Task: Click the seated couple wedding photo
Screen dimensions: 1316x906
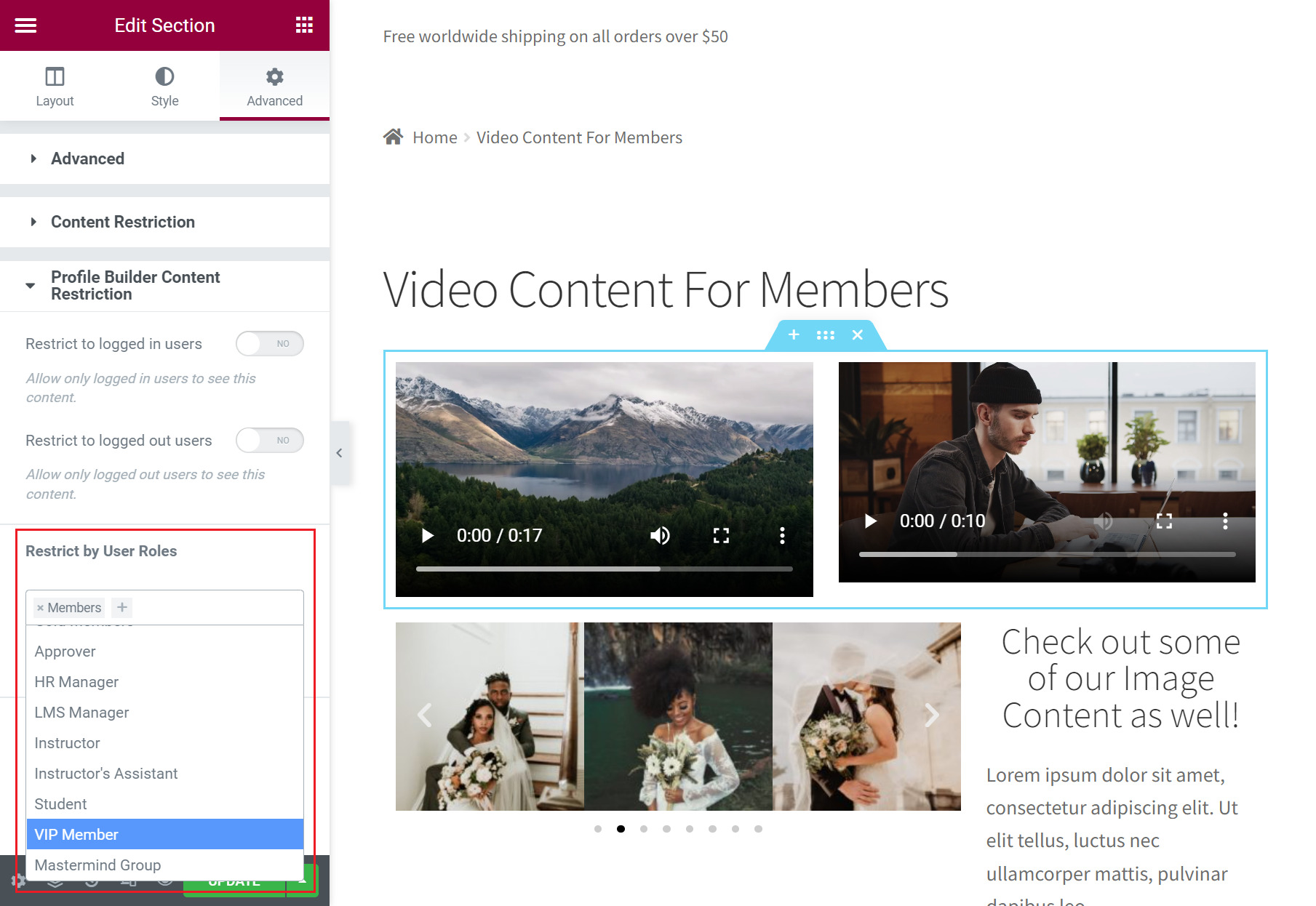Action: click(x=490, y=716)
